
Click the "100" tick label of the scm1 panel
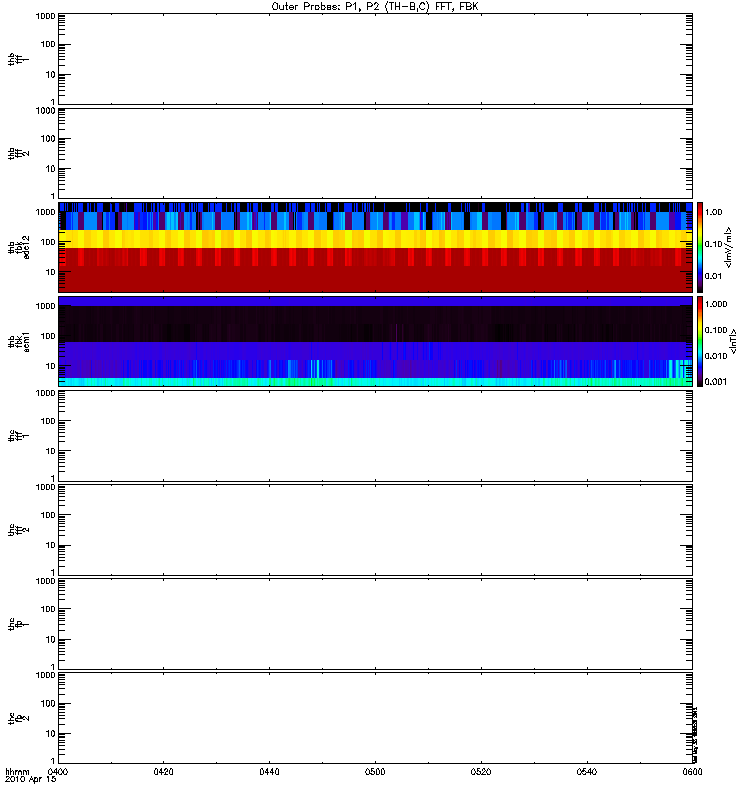pyautogui.click(x=48, y=336)
